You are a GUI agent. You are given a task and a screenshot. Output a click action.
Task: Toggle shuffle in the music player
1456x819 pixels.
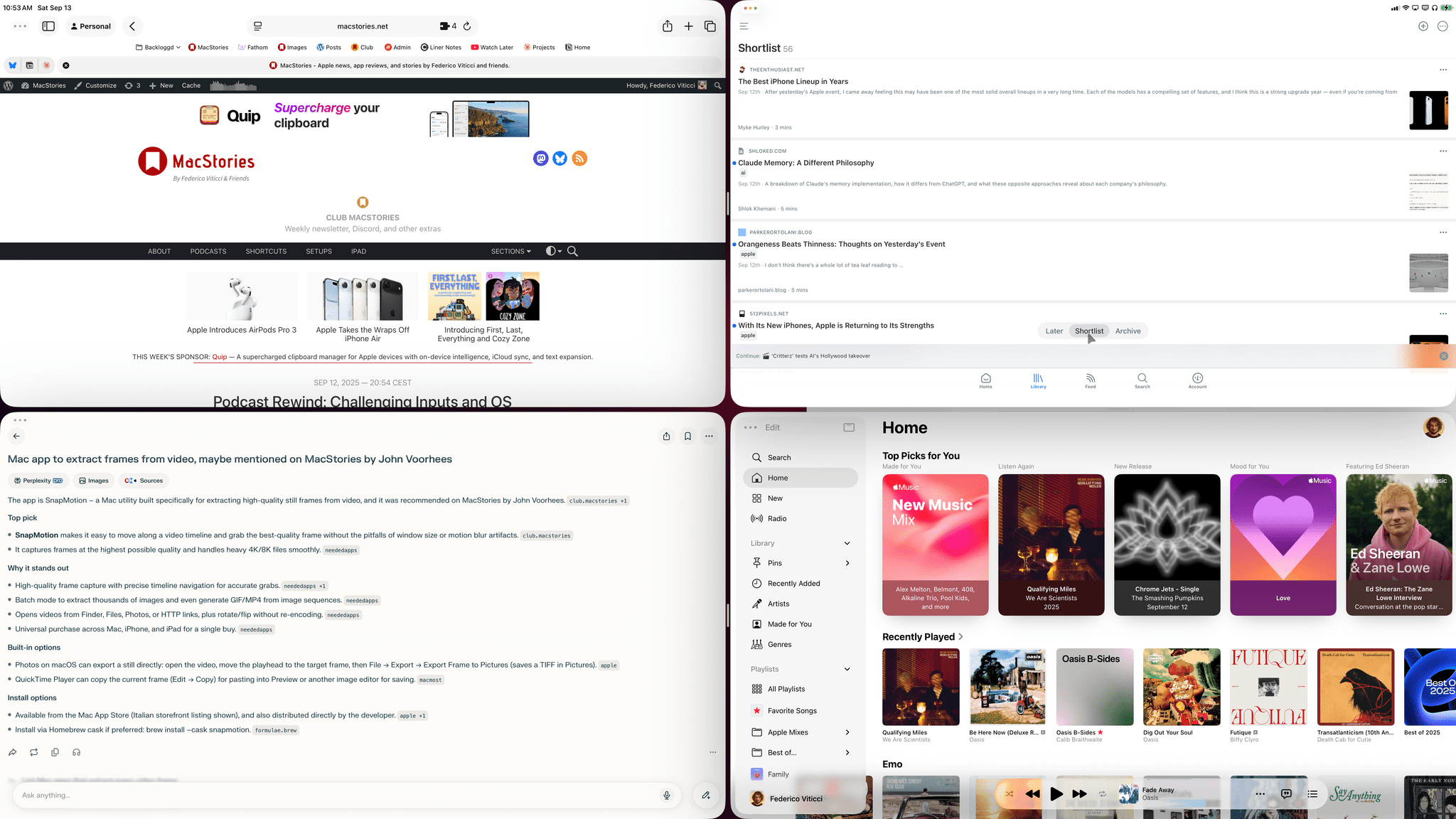pyautogui.click(x=1009, y=794)
